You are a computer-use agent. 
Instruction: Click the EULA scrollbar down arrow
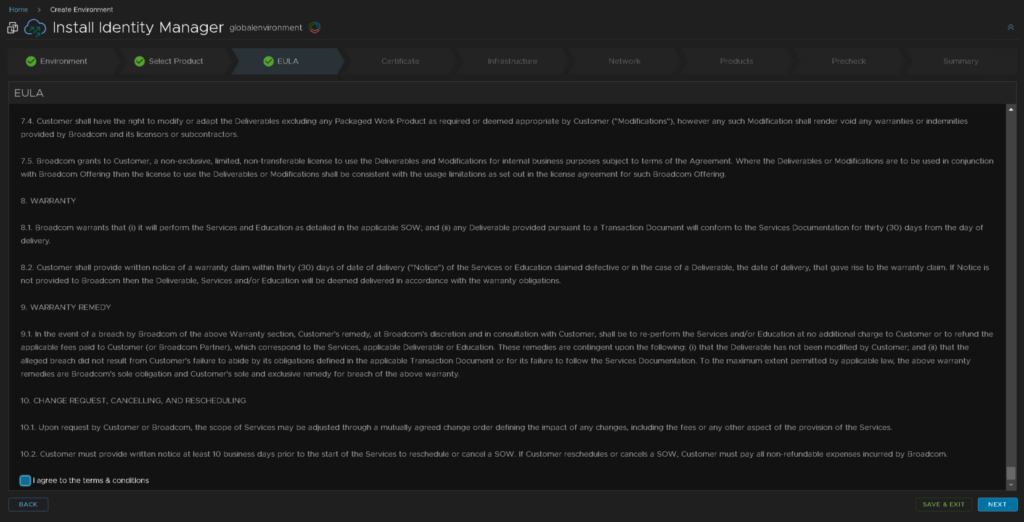coord(1011,485)
